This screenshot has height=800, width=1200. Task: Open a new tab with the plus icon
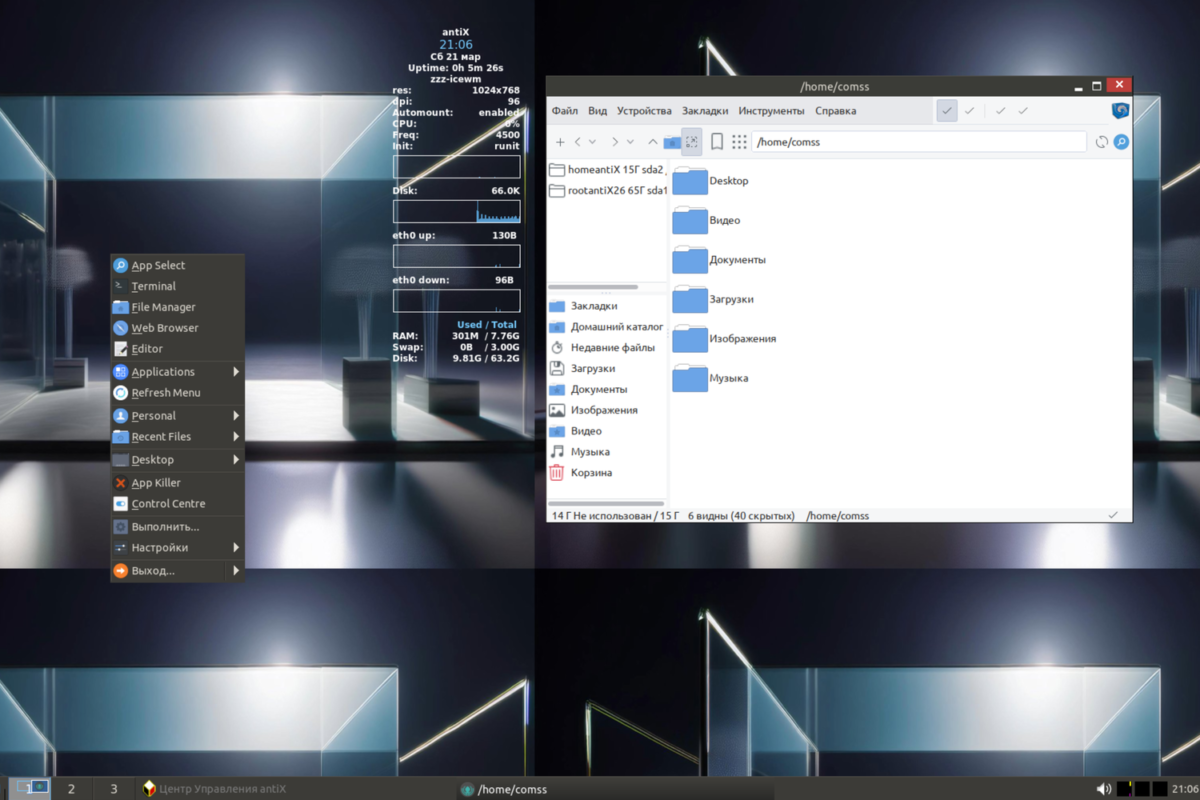(x=560, y=142)
